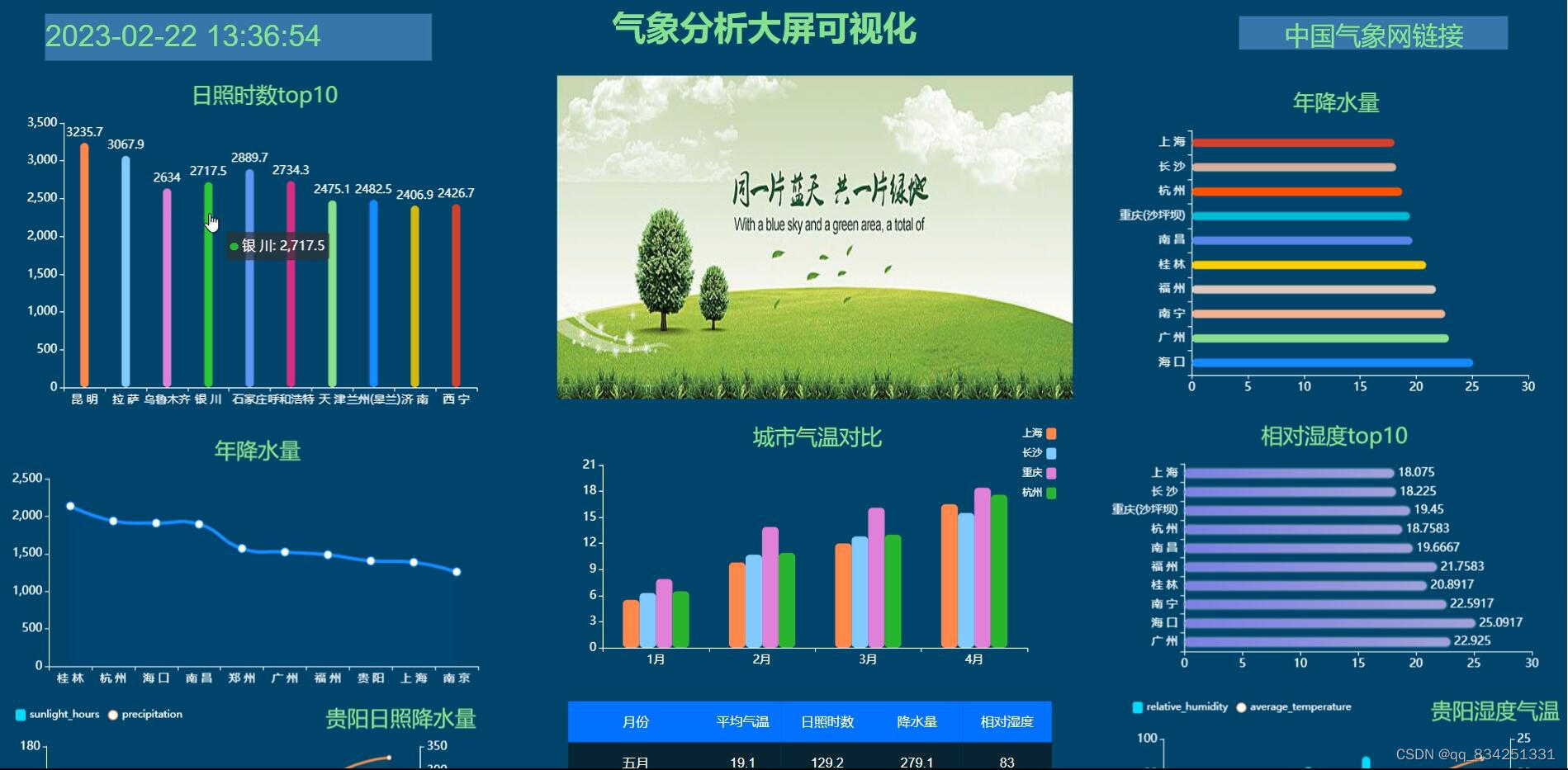Click the 日照时数 table column header
Screen dimensions: 1568x770
coord(827,722)
